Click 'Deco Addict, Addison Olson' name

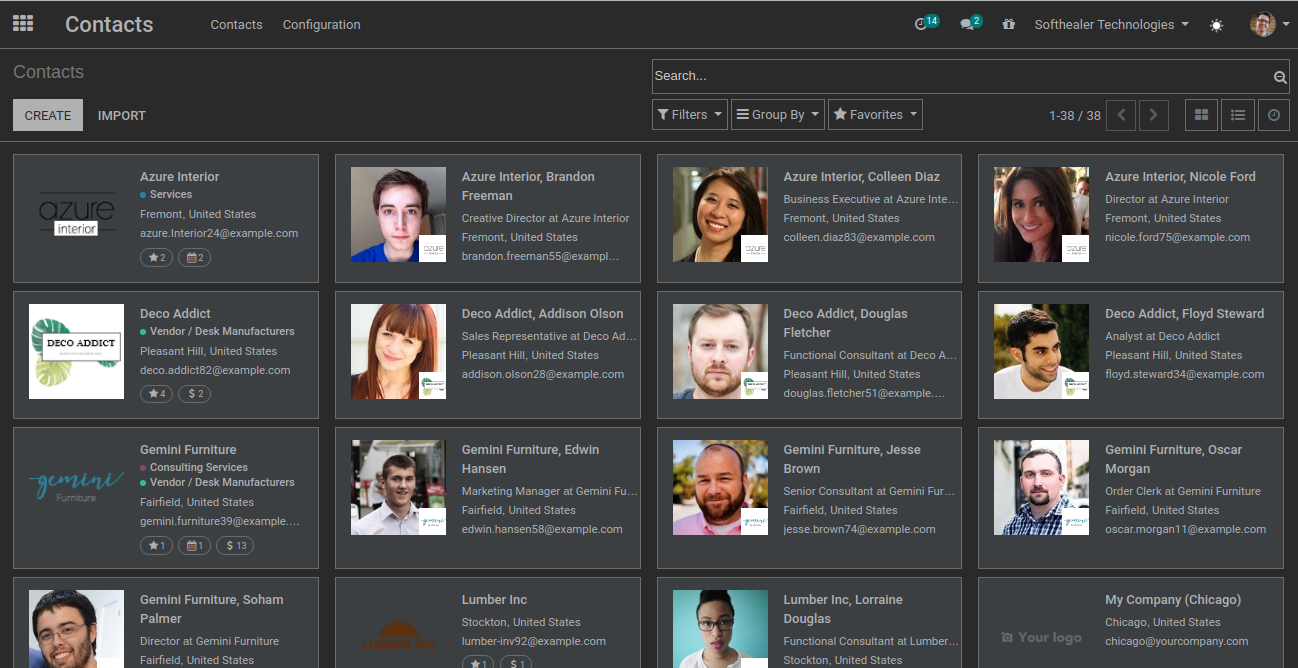[x=542, y=314]
